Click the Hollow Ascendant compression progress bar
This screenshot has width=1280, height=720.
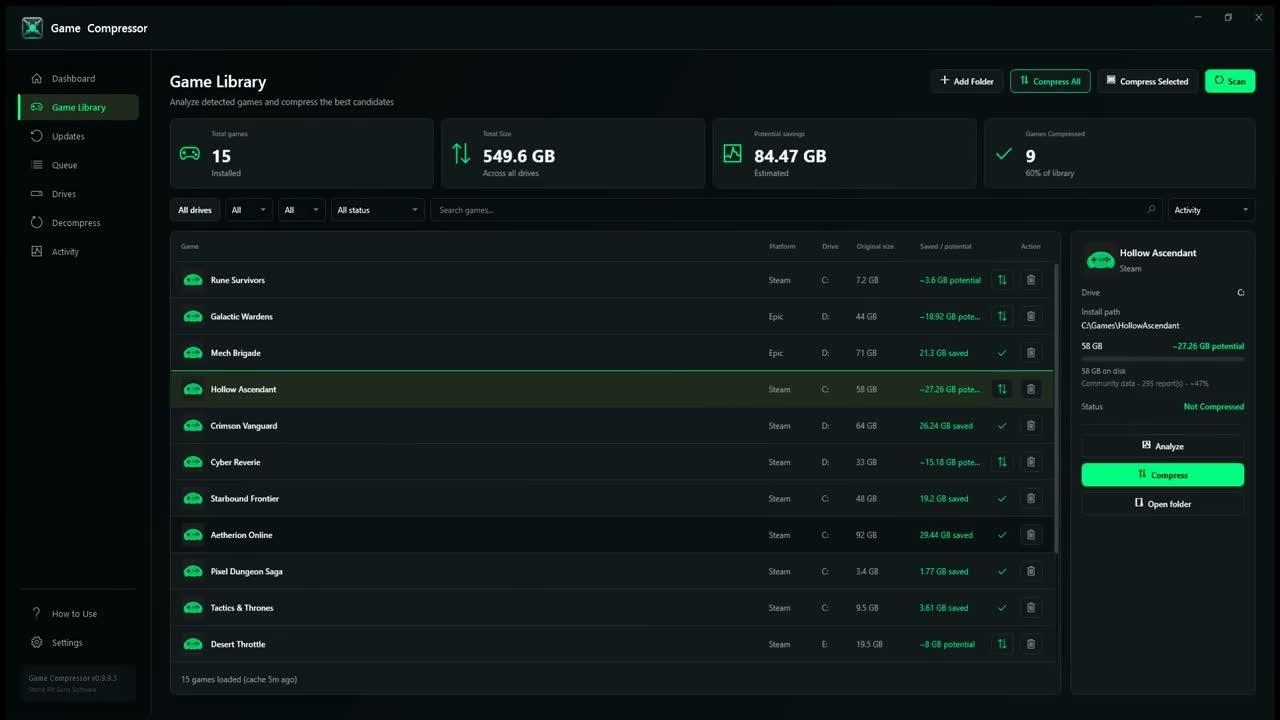pos(1163,358)
